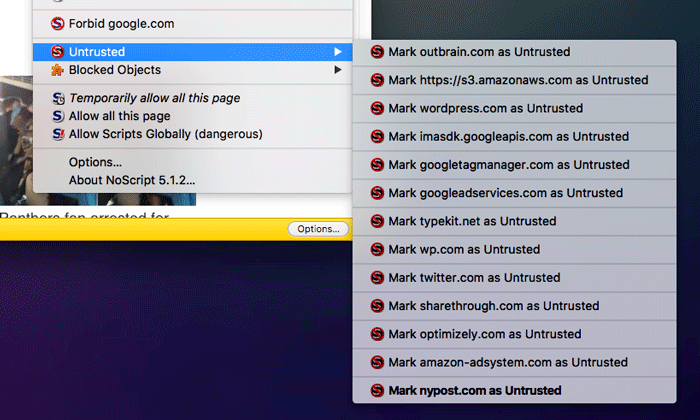The height and width of the screenshot is (420, 700).
Task: Select Forbid google.com
Action: tap(193, 24)
